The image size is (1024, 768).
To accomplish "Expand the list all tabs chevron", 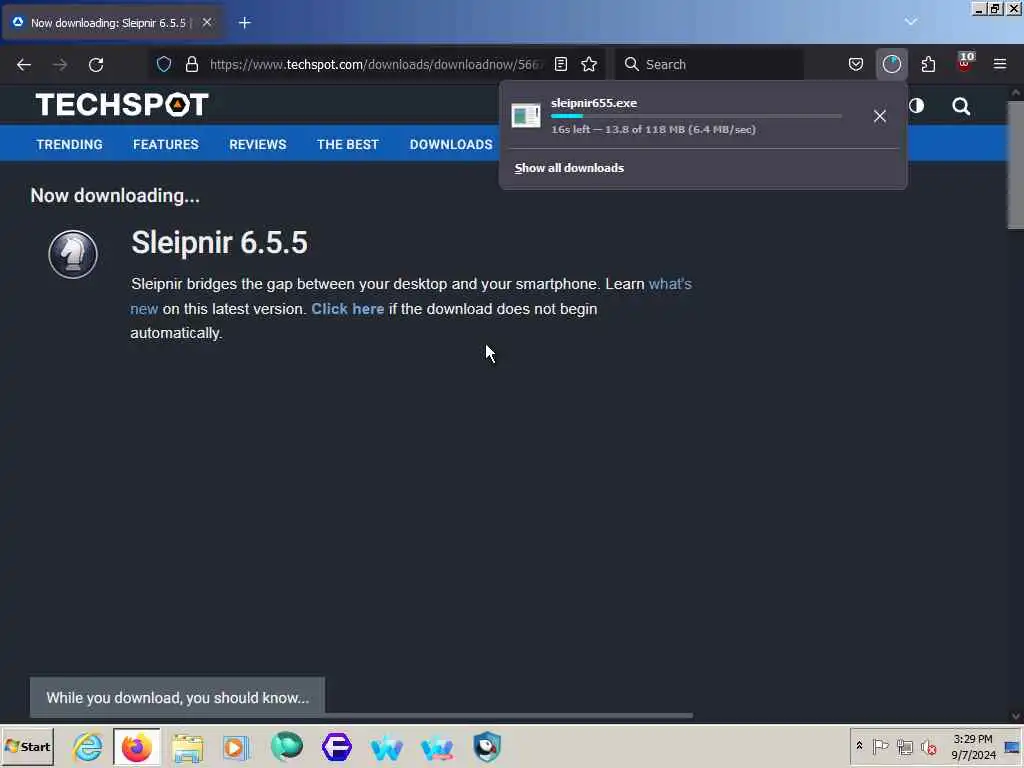I will 911,22.
